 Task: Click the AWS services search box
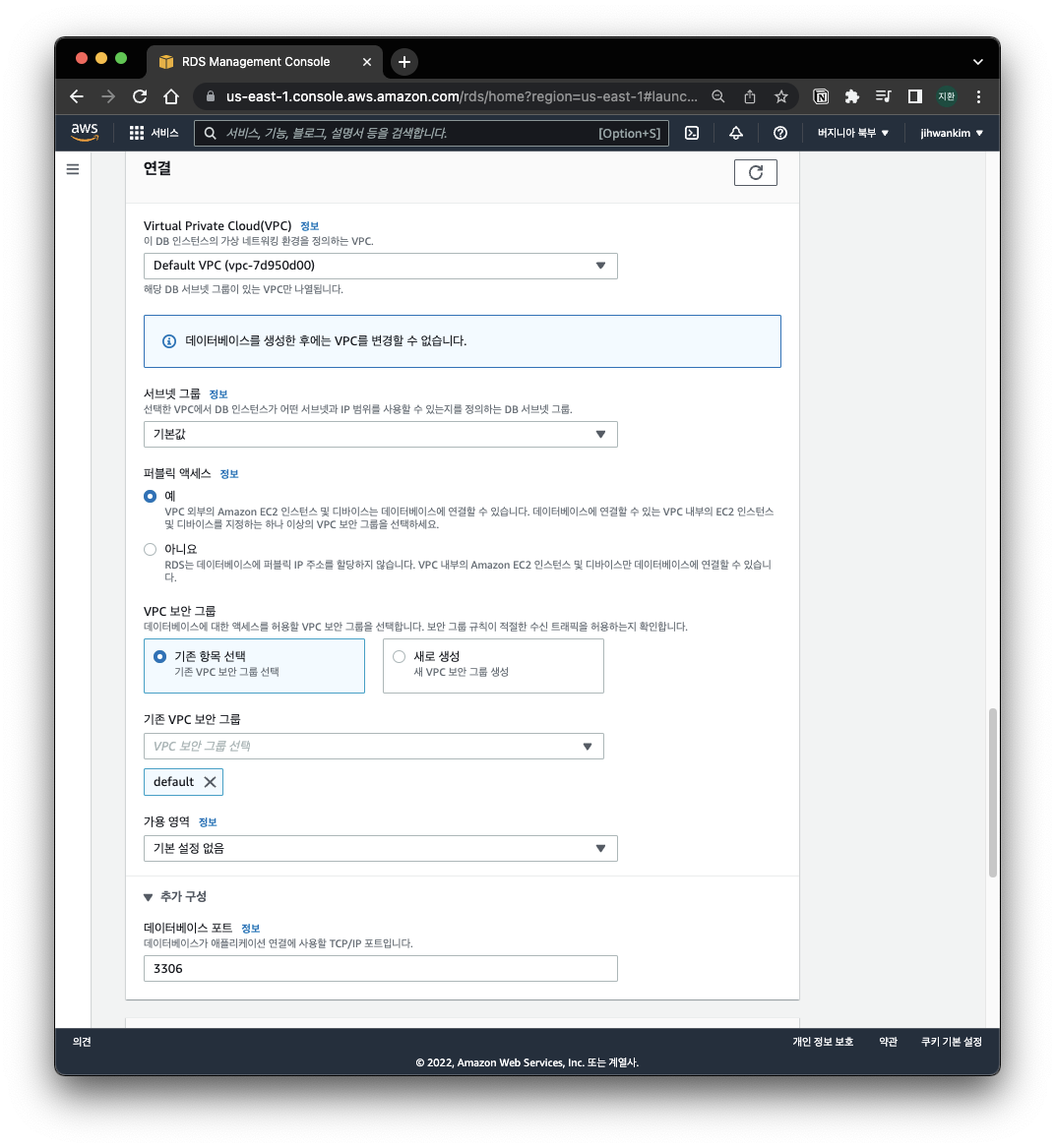[x=431, y=133]
